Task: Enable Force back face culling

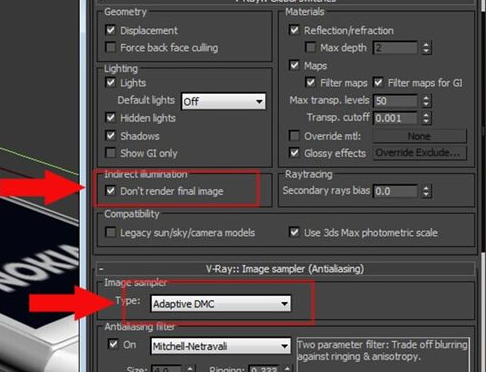Action: [x=110, y=47]
